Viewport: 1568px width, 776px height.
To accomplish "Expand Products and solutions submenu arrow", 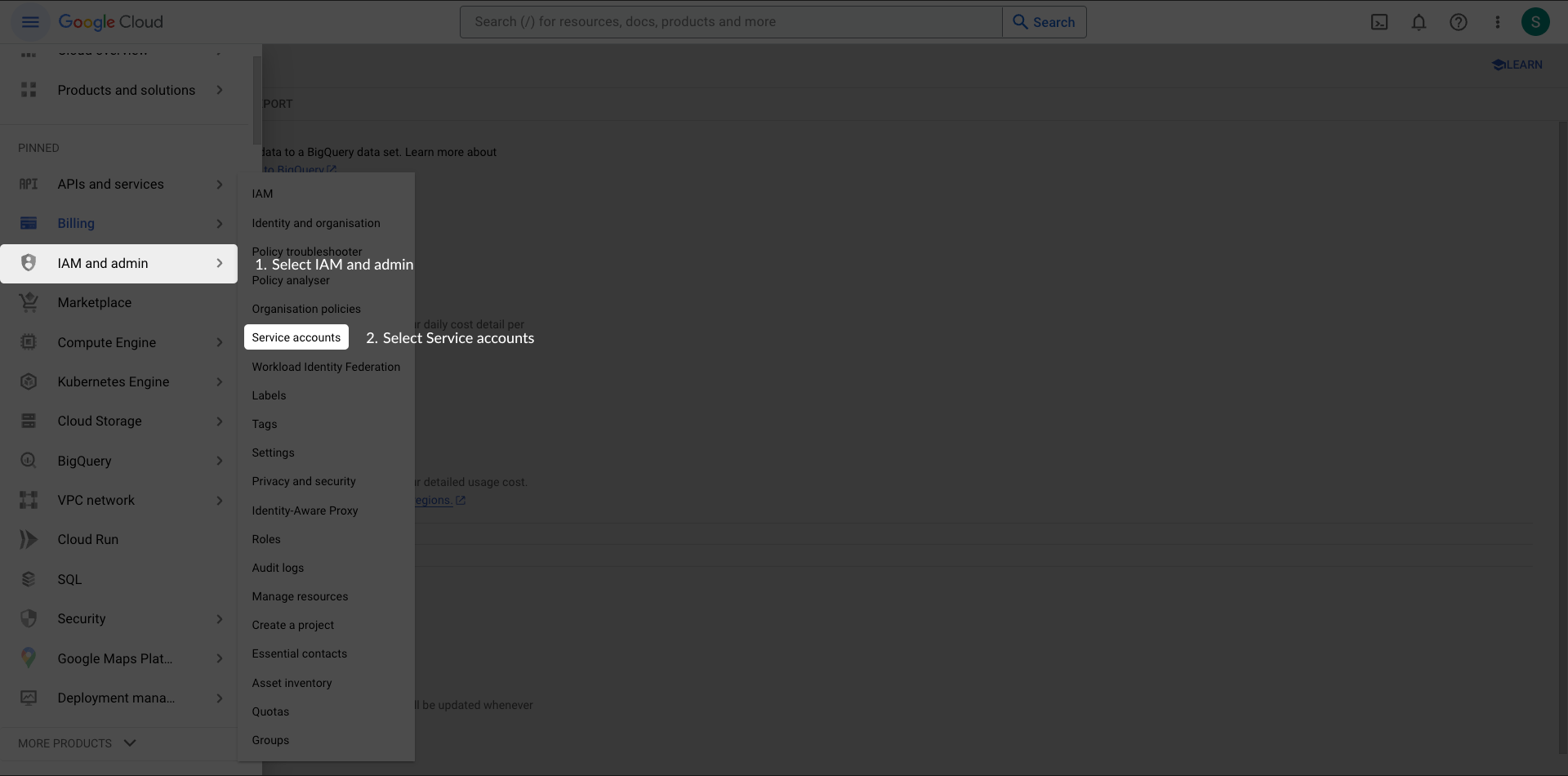I will click(220, 90).
